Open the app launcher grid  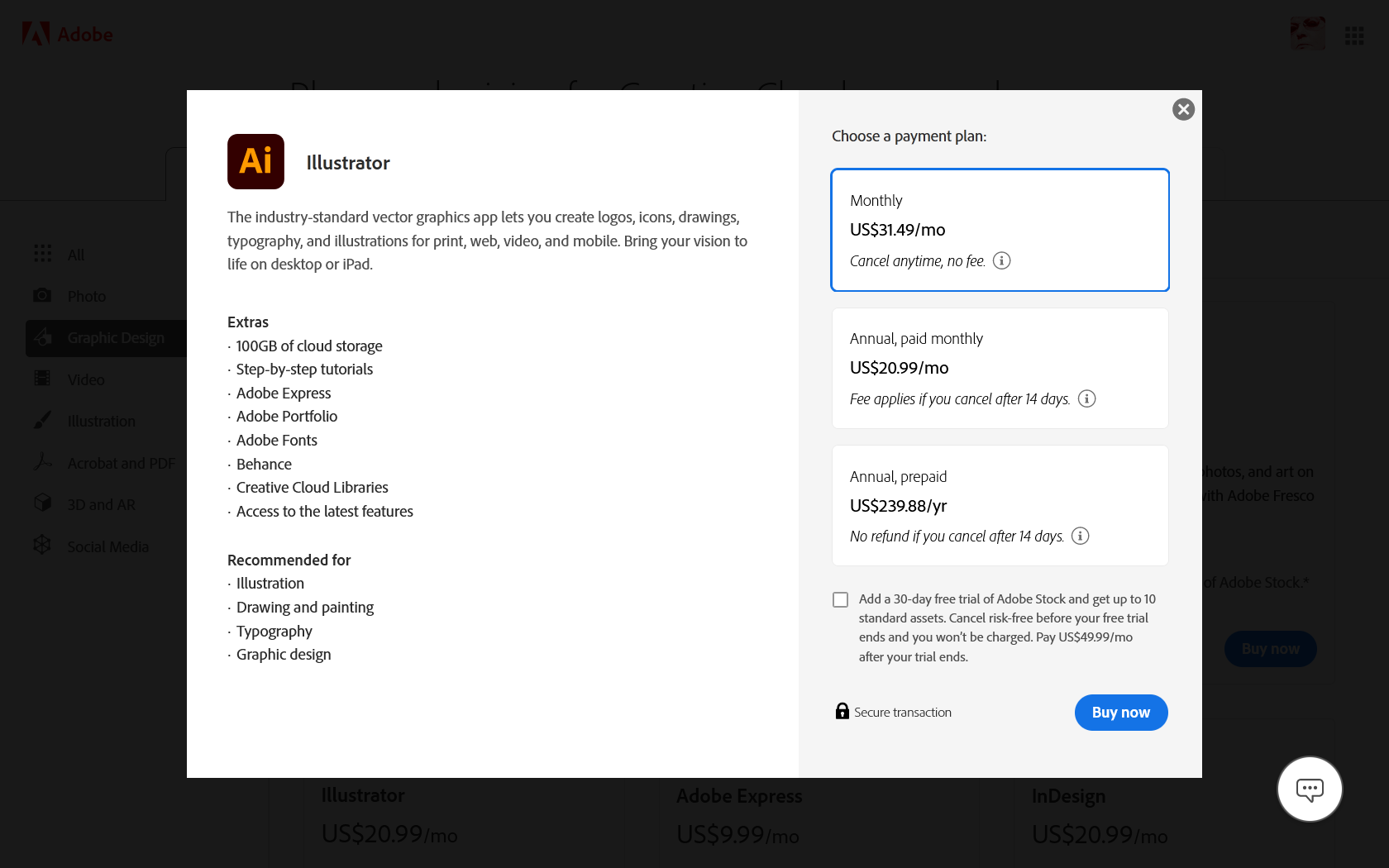(1353, 35)
